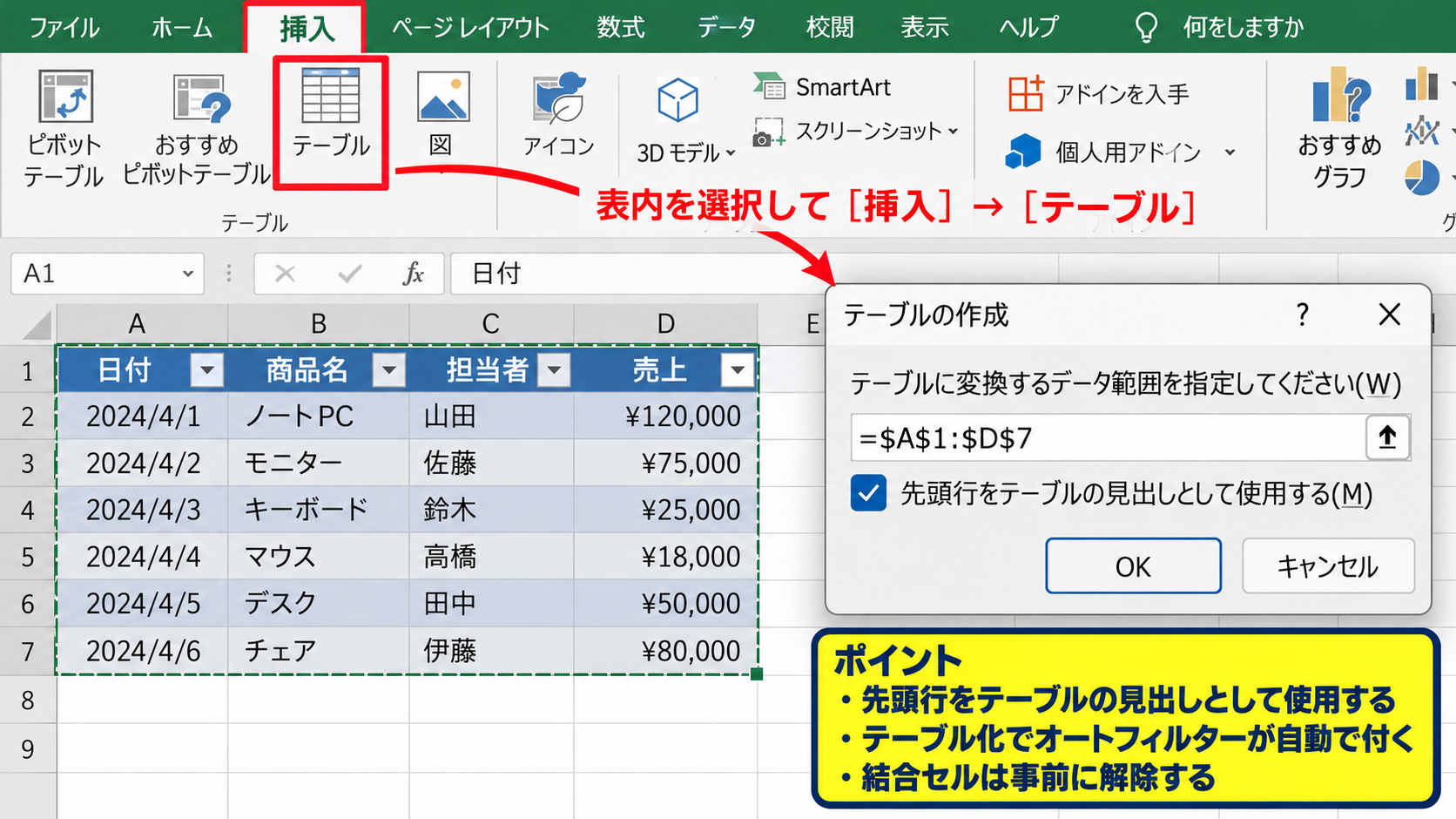
Task: Open the データ tab
Action: pyautogui.click(x=726, y=27)
